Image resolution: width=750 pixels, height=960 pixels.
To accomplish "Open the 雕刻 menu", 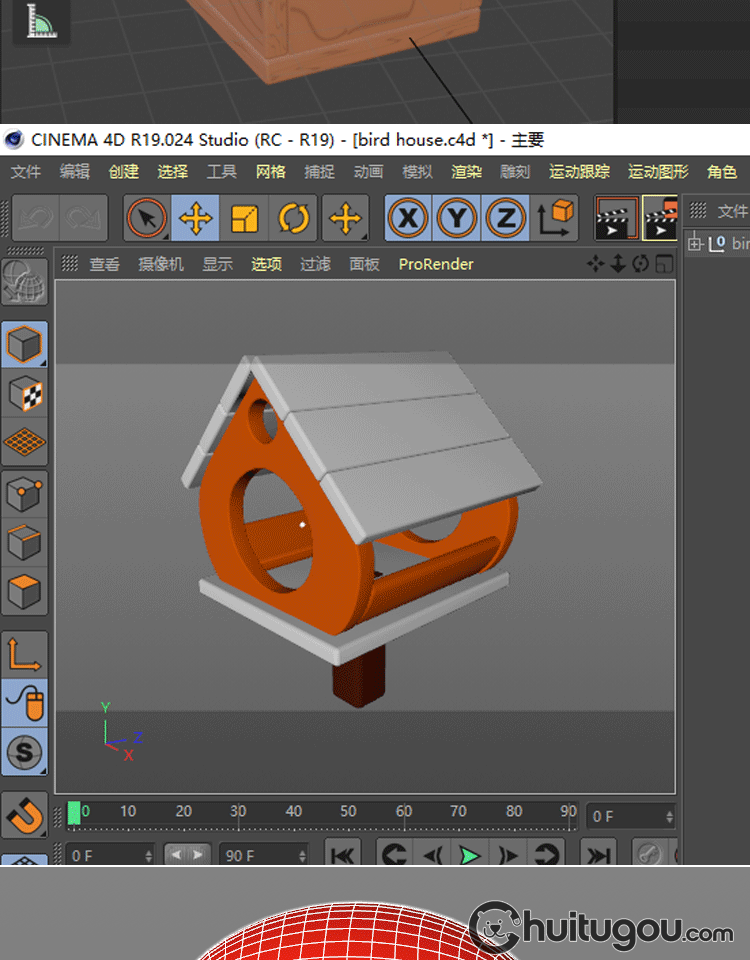I will click(x=515, y=172).
